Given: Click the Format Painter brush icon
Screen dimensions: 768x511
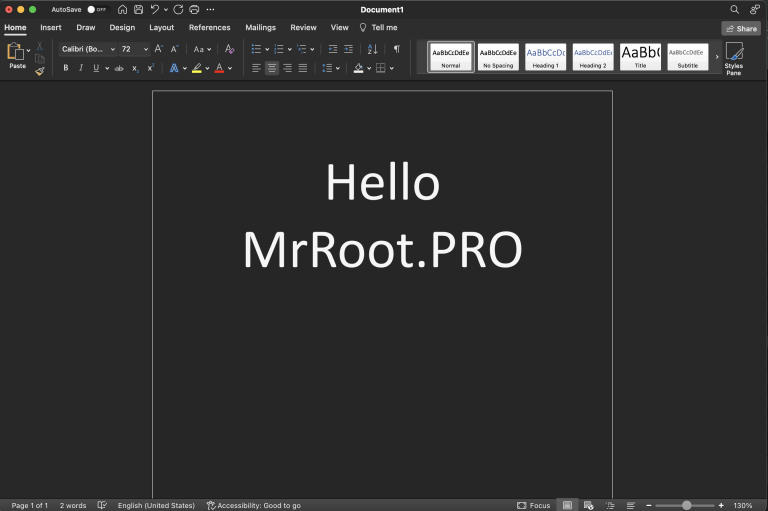Looking at the screenshot, I should 39,71.
